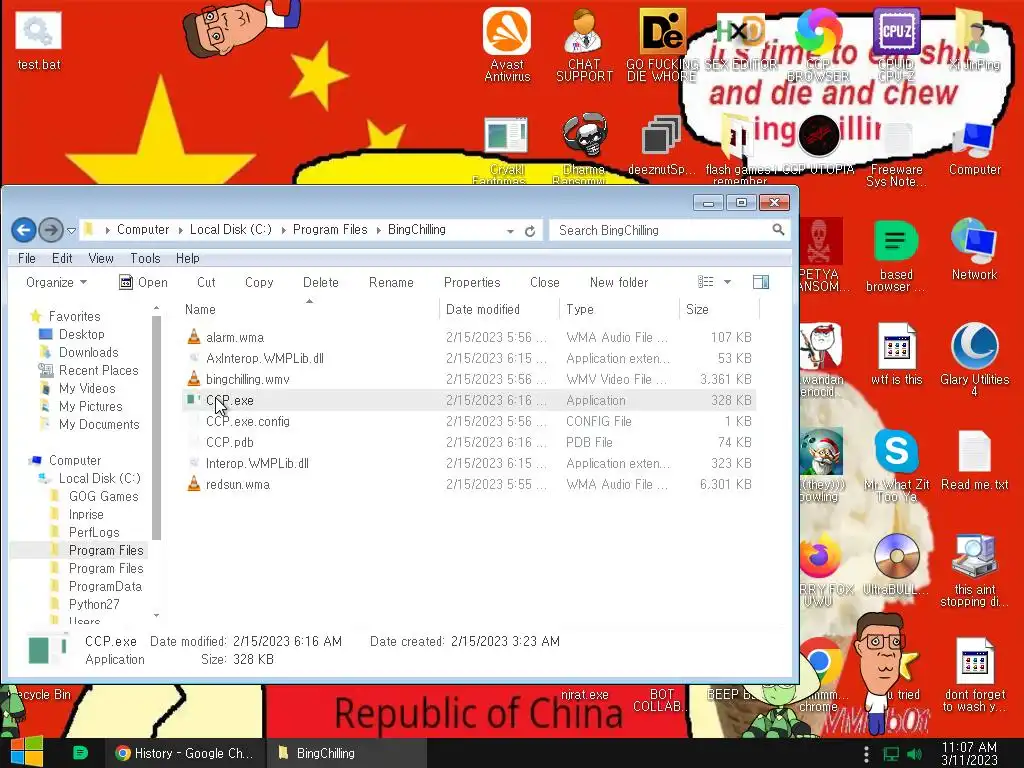Expand Computer breadcrumb arrow in address bar

(180, 231)
